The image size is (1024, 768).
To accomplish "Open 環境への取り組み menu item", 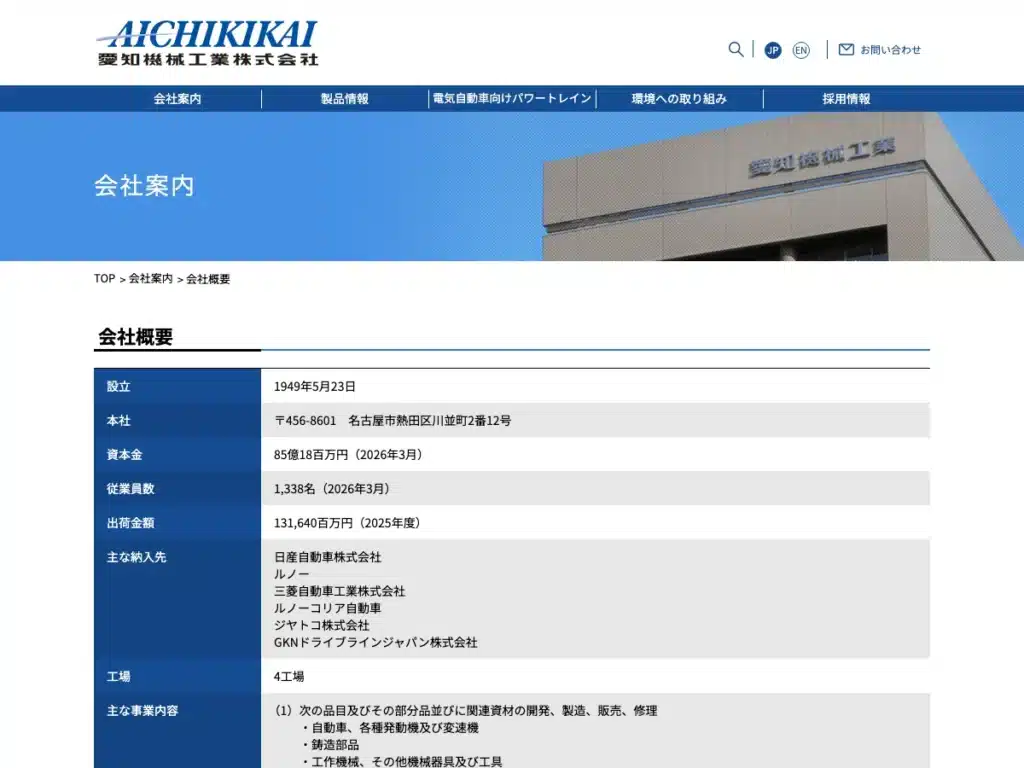I will pyautogui.click(x=679, y=99).
